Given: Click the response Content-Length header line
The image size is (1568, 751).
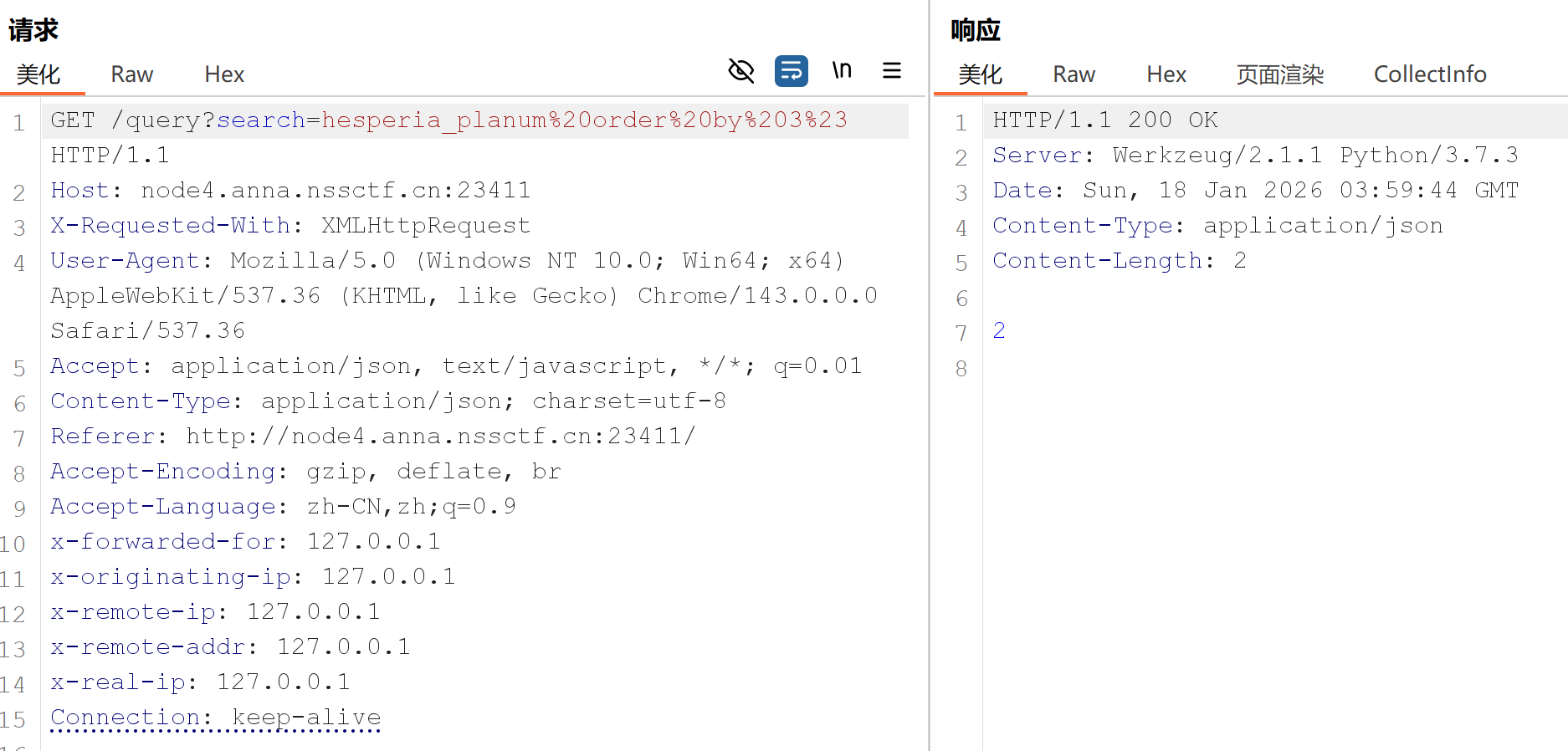Looking at the screenshot, I should 1119,261.
